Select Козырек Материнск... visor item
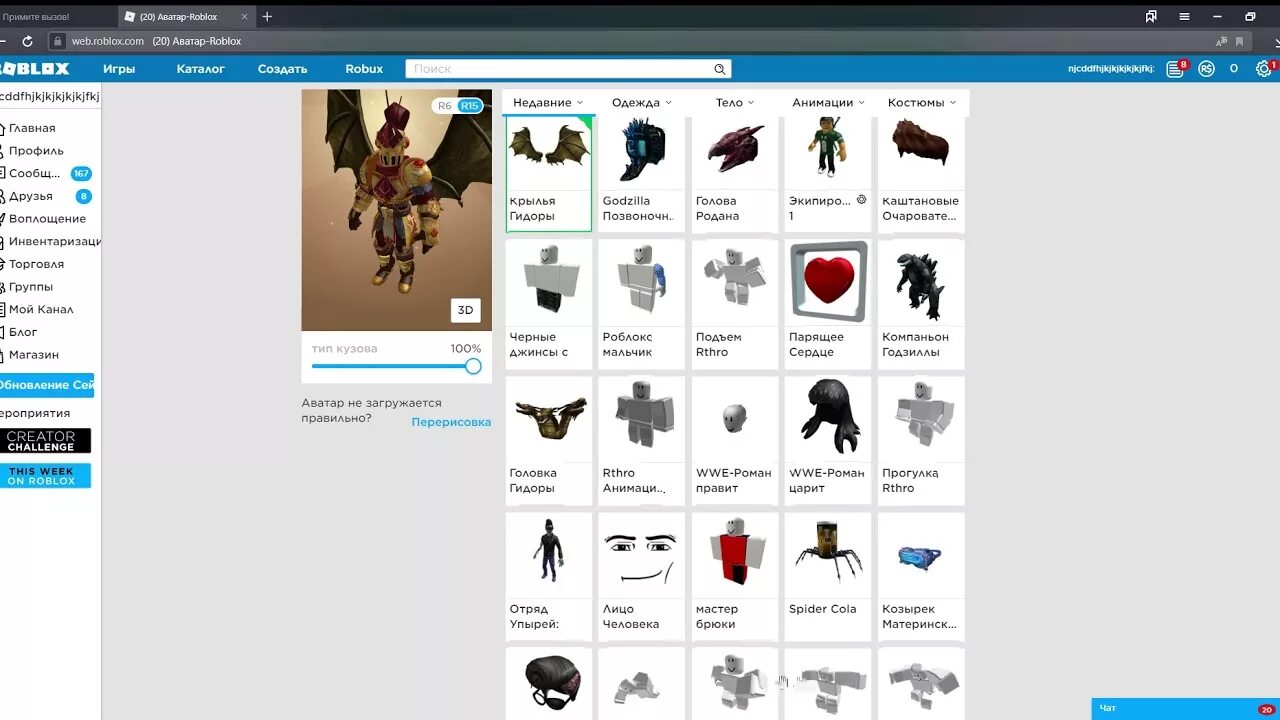Screen dimensions: 1280x720 tap(921, 576)
